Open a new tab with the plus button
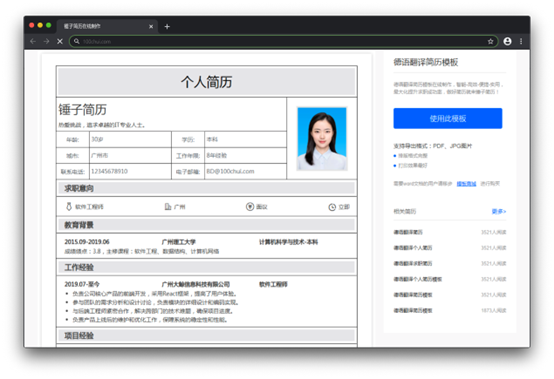The height and width of the screenshot is (379, 554). coord(167,26)
